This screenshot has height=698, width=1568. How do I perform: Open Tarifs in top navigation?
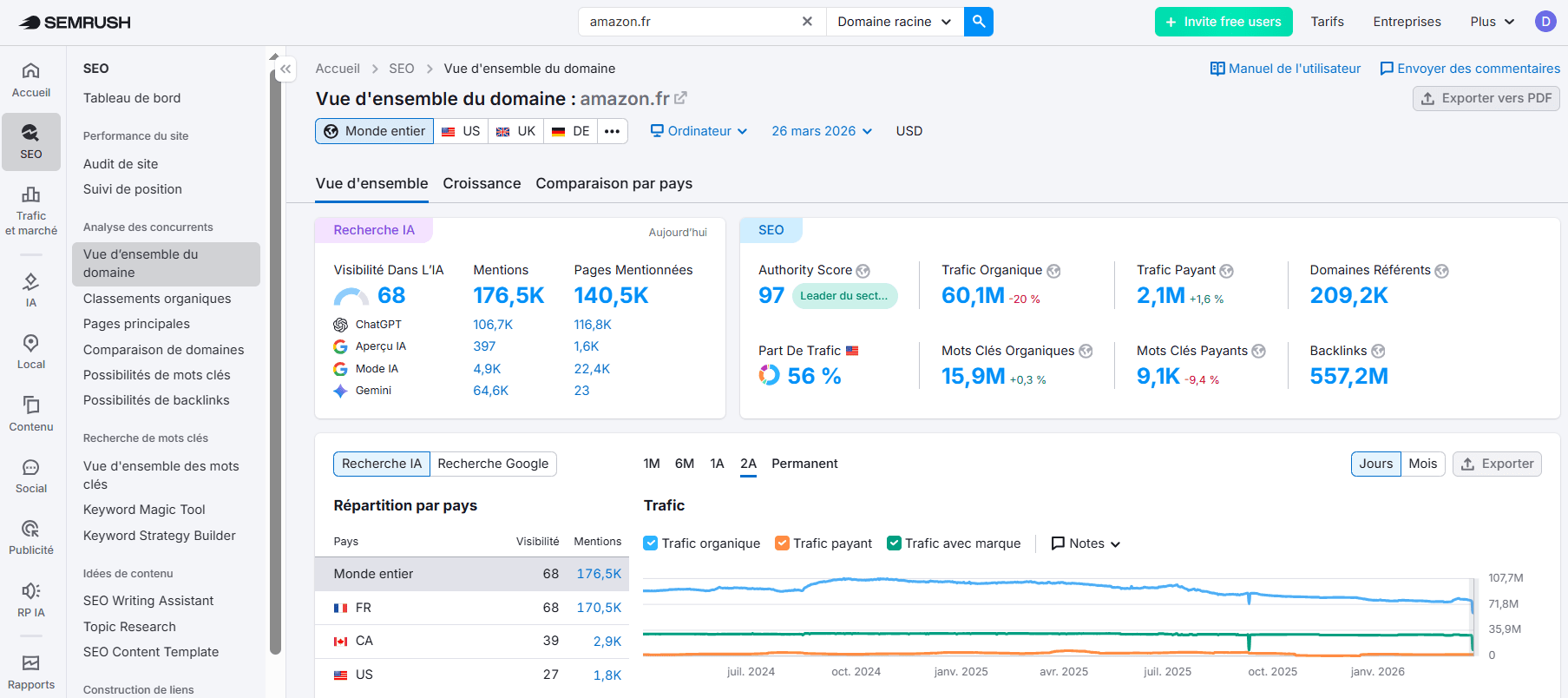point(1327,22)
